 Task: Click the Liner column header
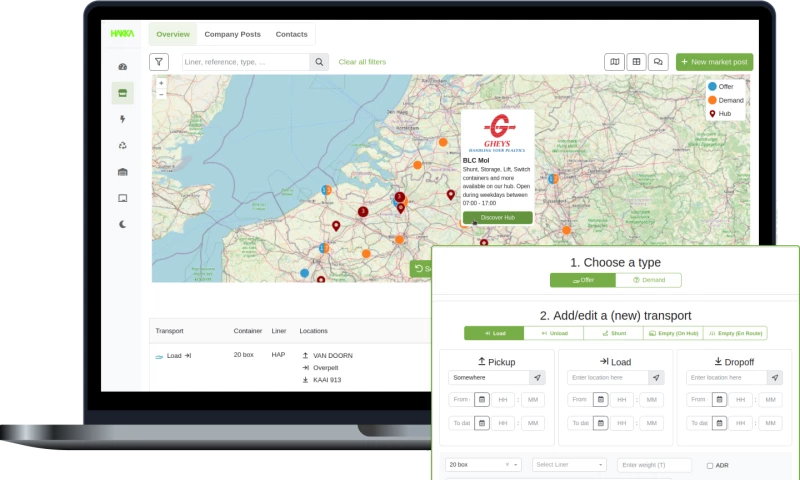279,331
